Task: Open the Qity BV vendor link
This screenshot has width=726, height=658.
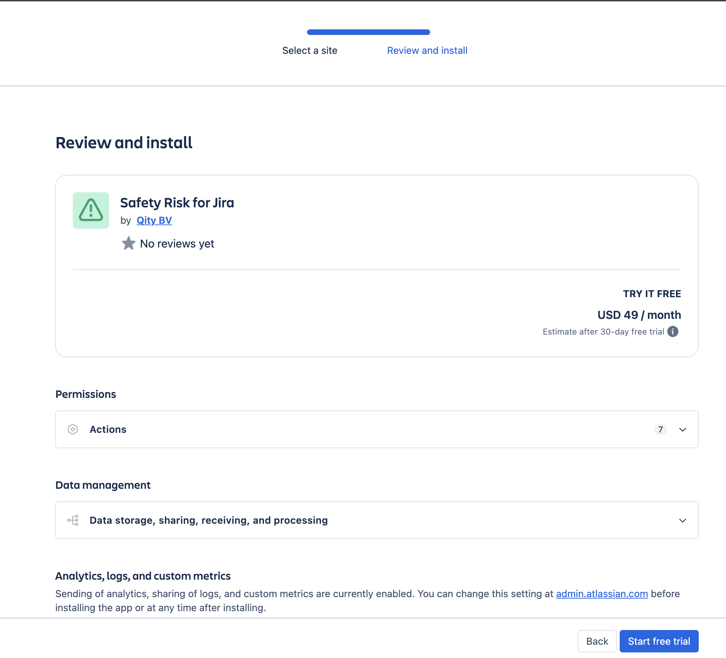Action: [x=154, y=220]
